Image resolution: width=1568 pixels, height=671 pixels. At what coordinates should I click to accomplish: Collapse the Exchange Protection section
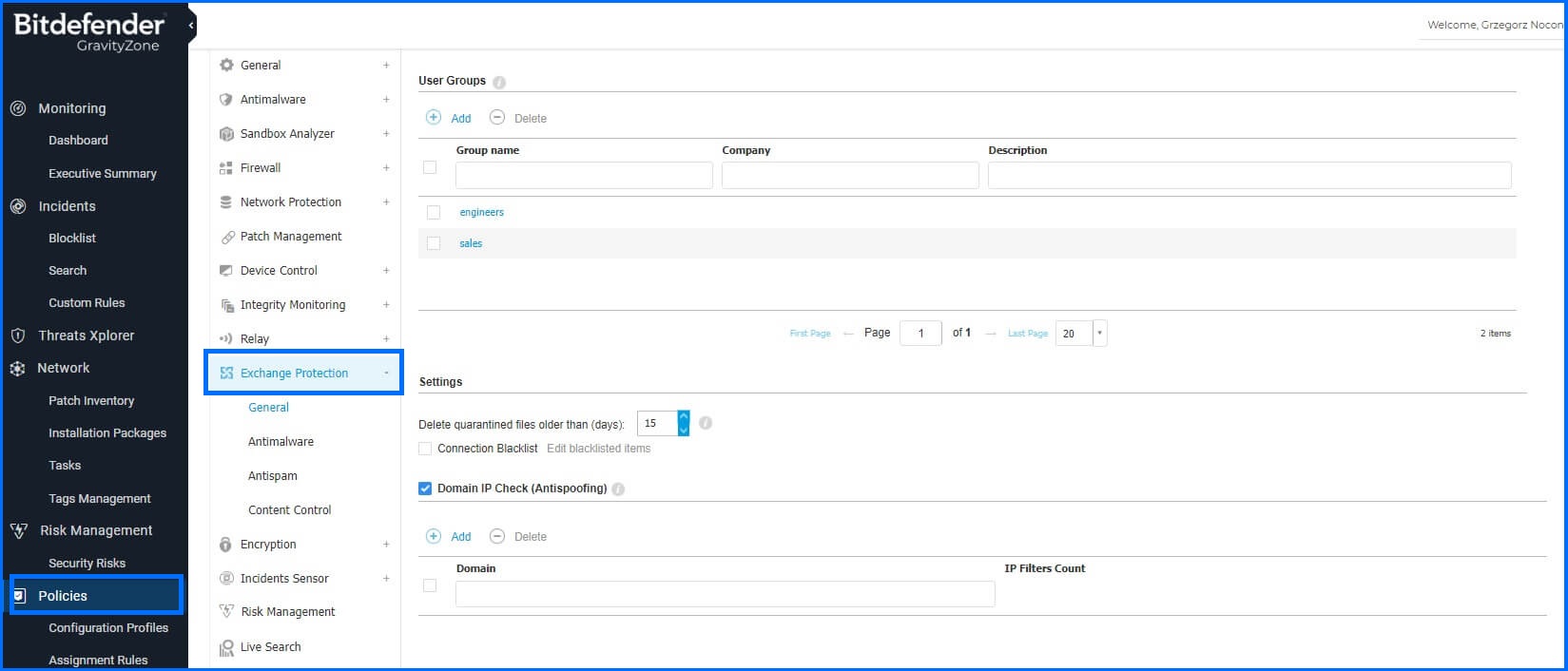tap(386, 374)
